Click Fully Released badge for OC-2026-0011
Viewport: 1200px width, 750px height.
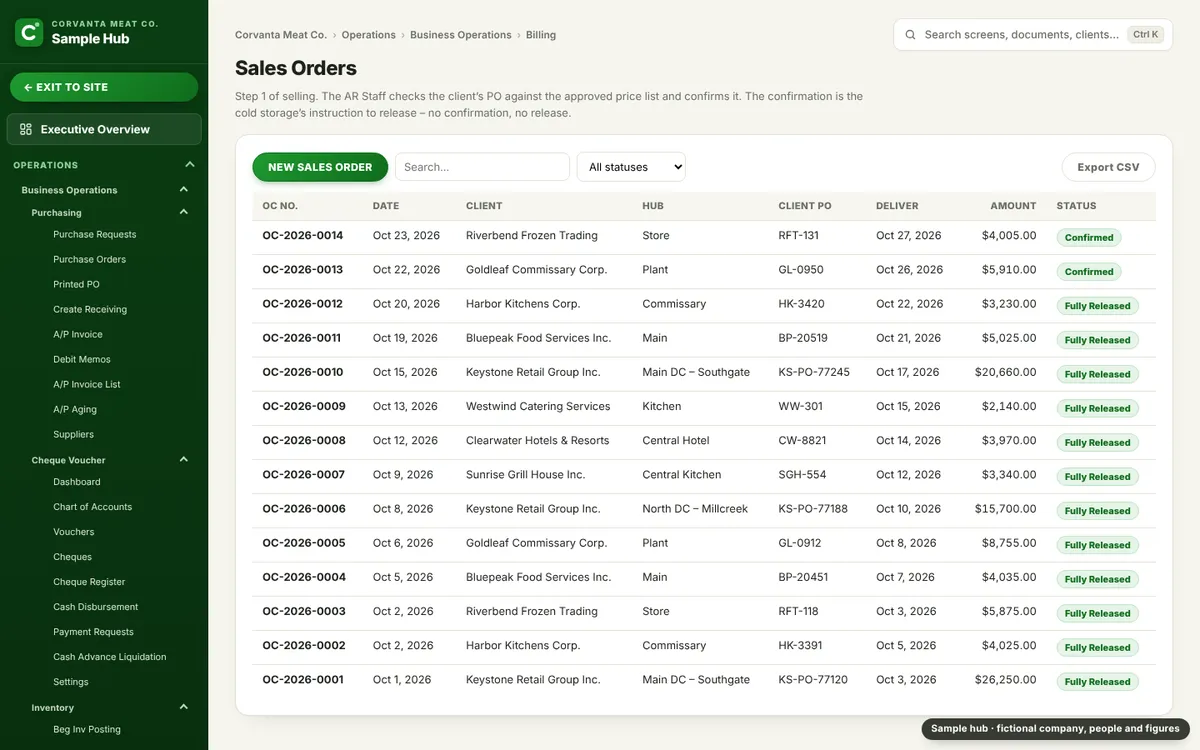click(1097, 340)
